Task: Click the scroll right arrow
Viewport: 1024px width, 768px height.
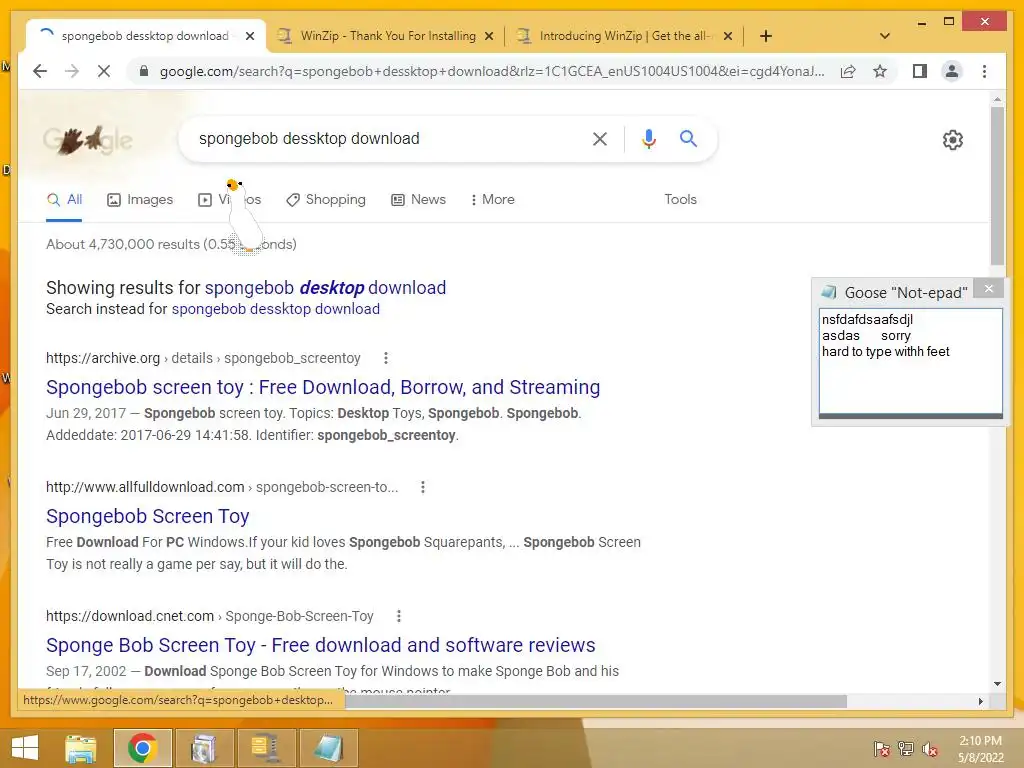Action: coord(980,701)
